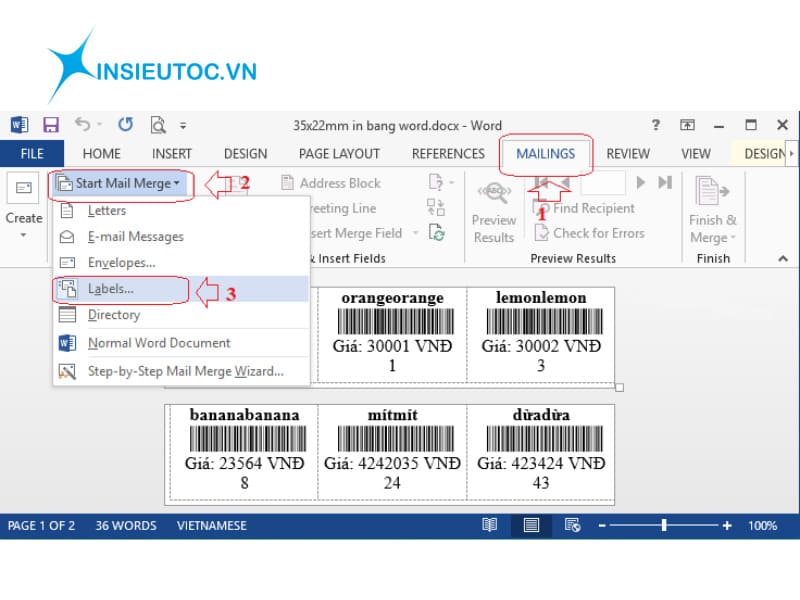Click the Save icon in quick access toolbar

coord(50,125)
